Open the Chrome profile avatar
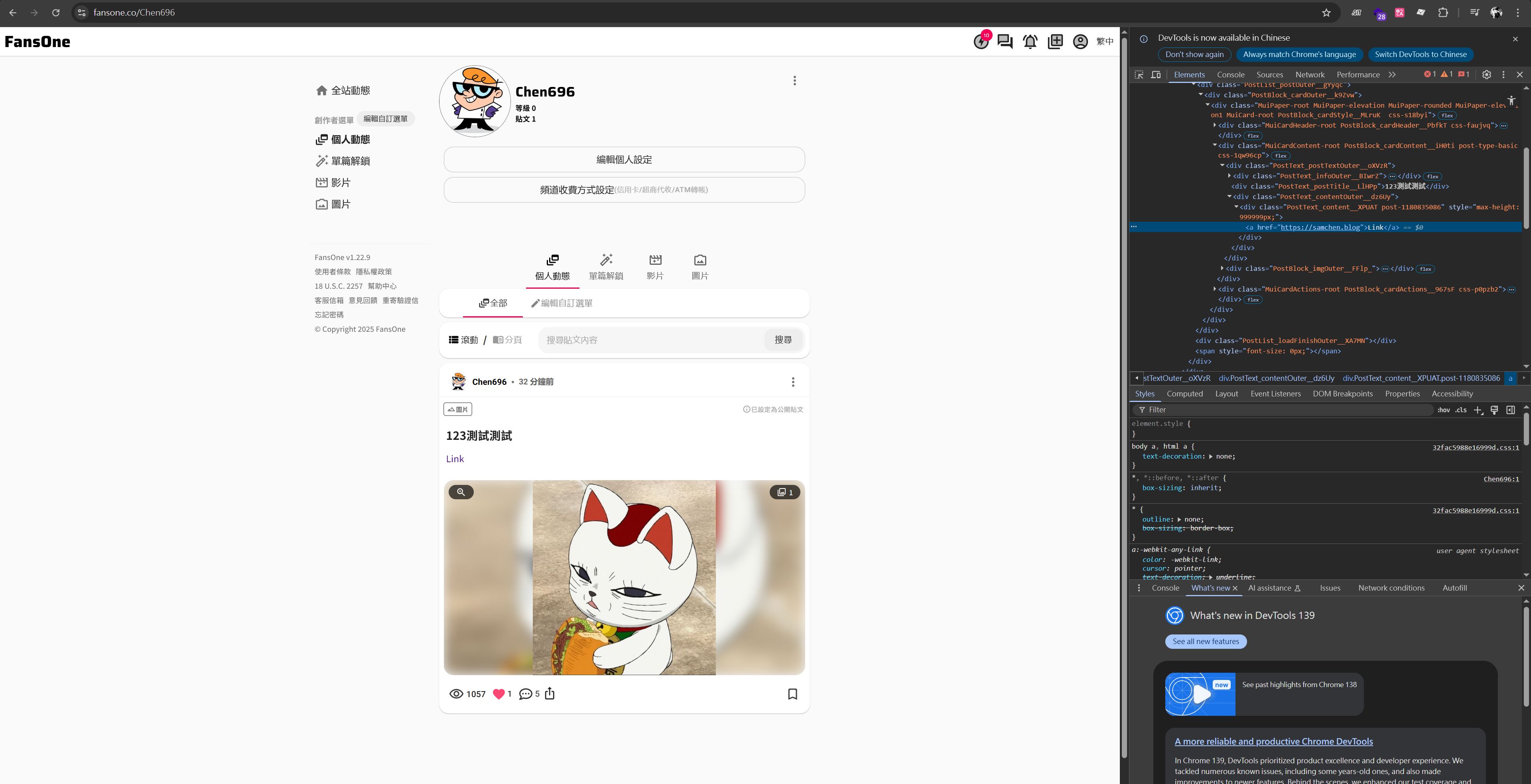 [x=1497, y=12]
